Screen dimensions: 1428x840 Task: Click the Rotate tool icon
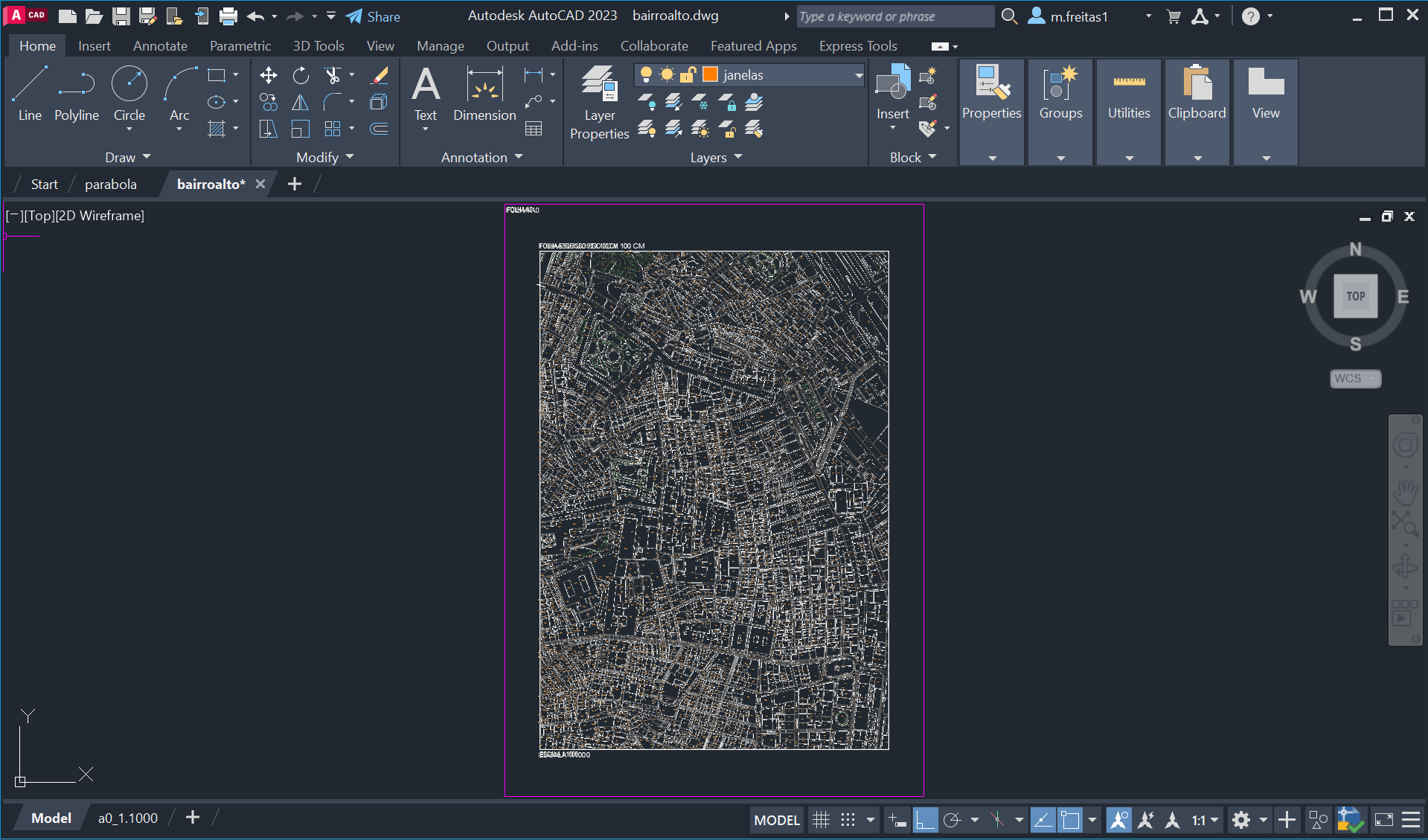point(301,75)
